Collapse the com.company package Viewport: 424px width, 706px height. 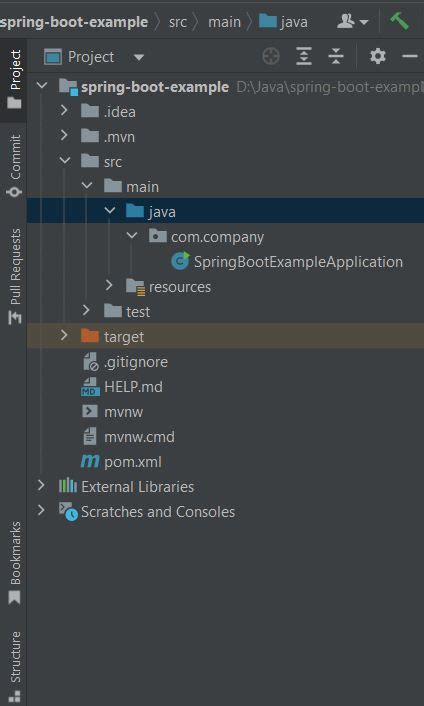point(132,235)
